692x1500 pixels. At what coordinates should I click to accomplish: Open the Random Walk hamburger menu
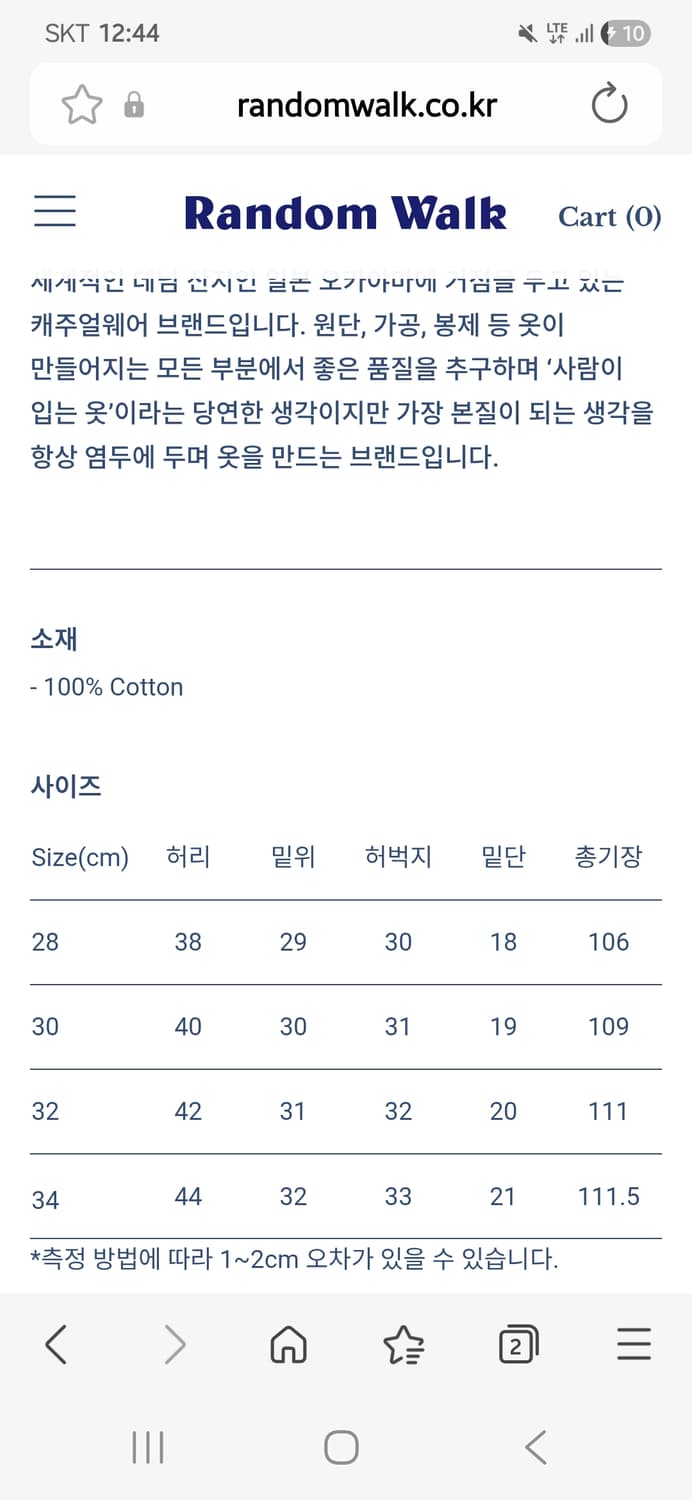click(x=54, y=212)
